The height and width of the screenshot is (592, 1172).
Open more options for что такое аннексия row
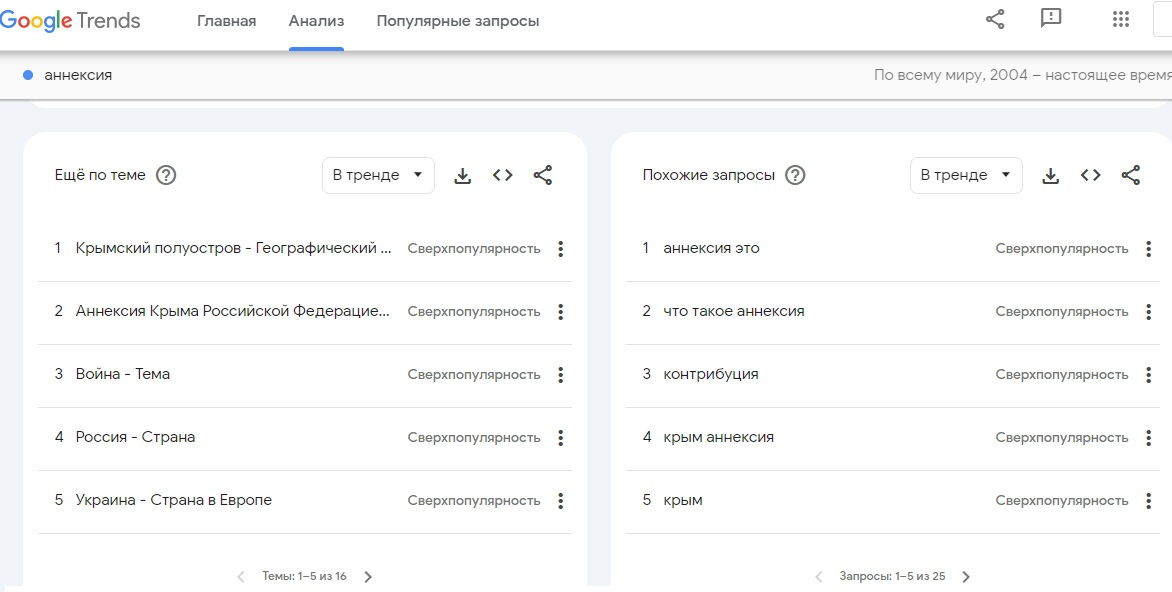pyautogui.click(x=1149, y=312)
